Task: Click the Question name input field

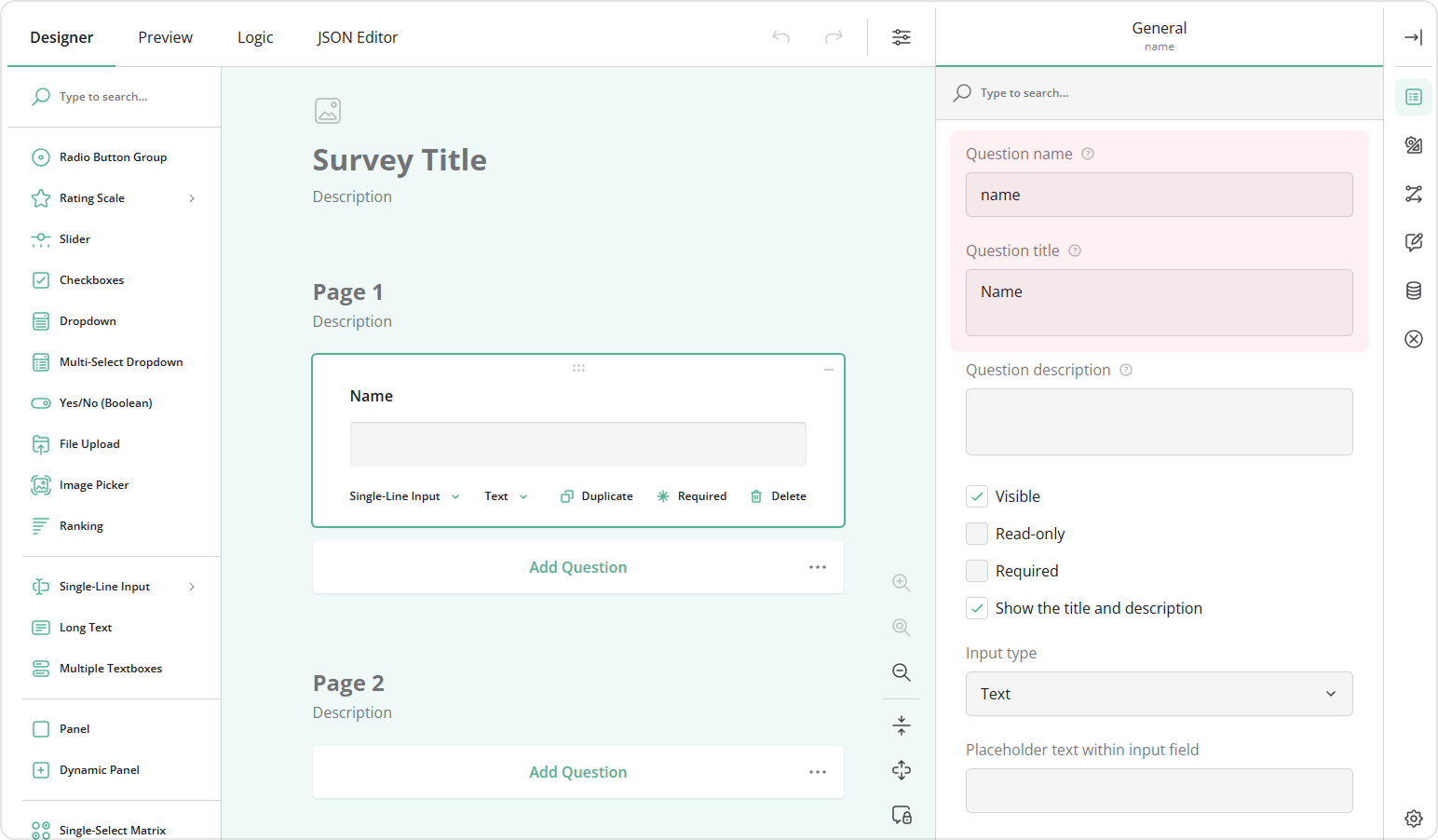Action: coord(1158,195)
